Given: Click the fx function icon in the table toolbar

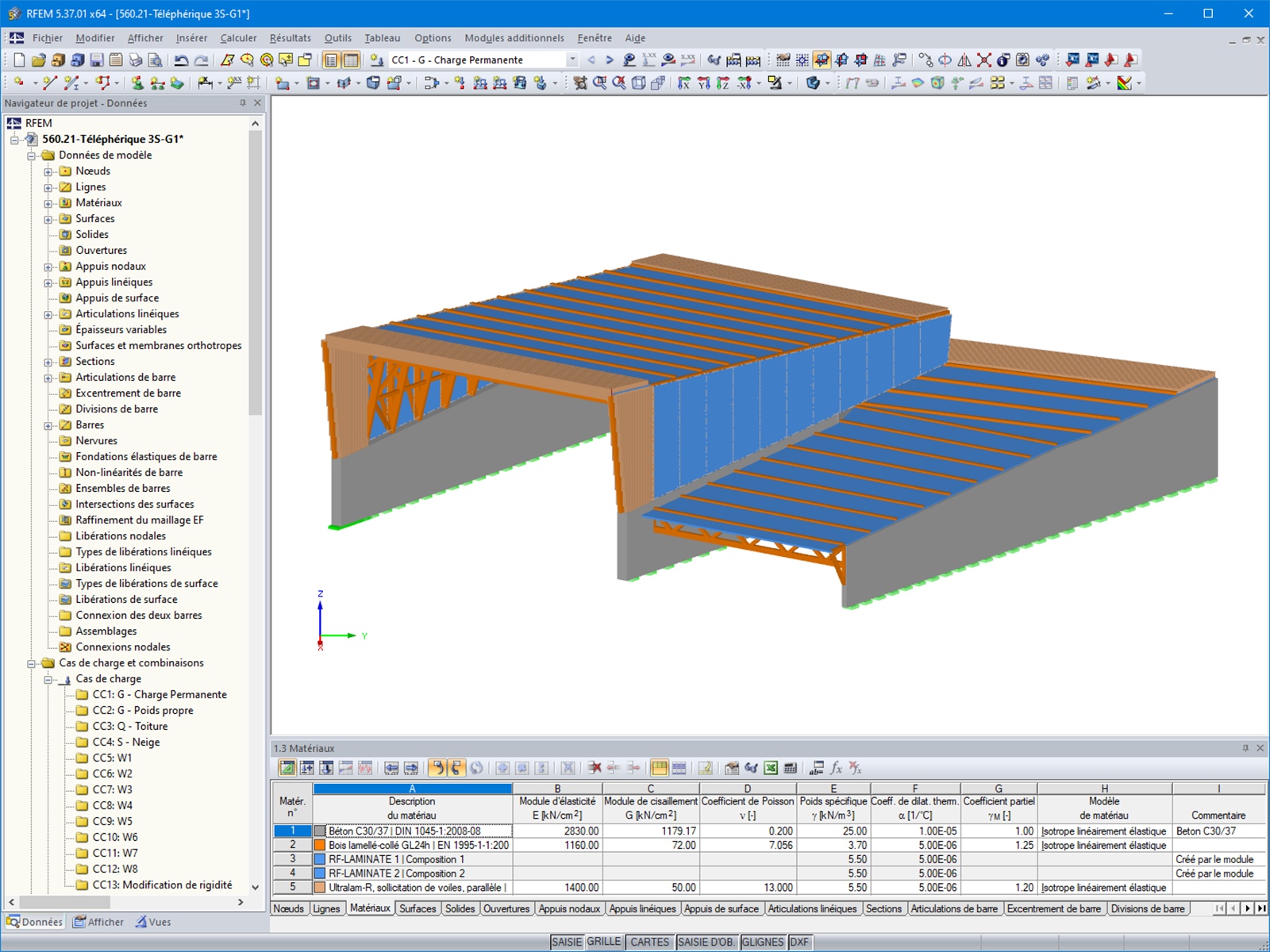Looking at the screenshot, I should 835,769.
